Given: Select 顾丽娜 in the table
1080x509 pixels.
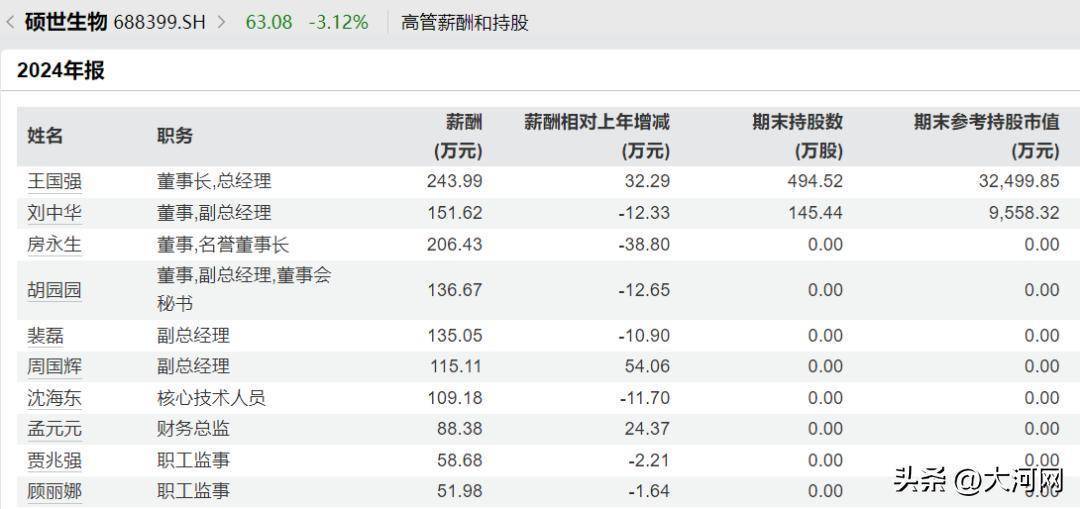Looking at the screenshot, I should coord(54,491).
